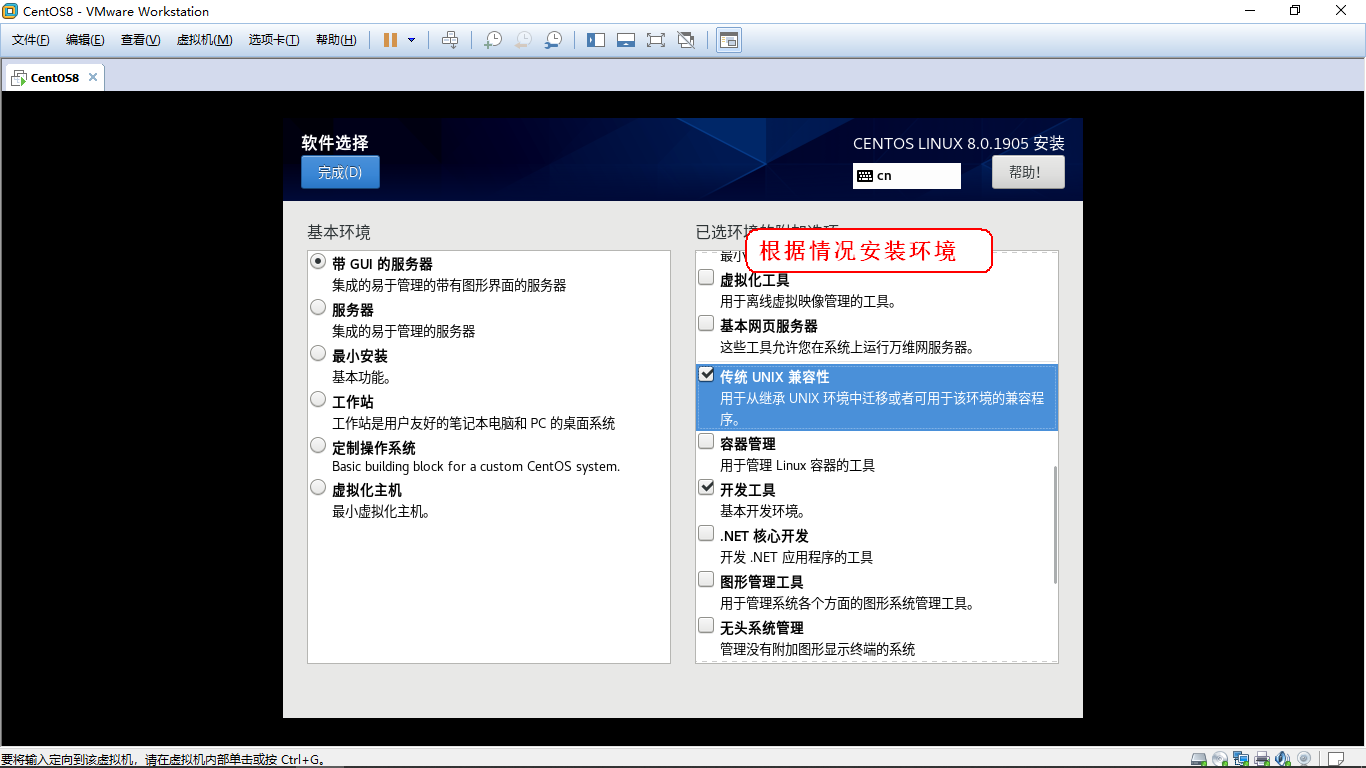Click the suspend (pause) virtual machine icon

[390, 40]
